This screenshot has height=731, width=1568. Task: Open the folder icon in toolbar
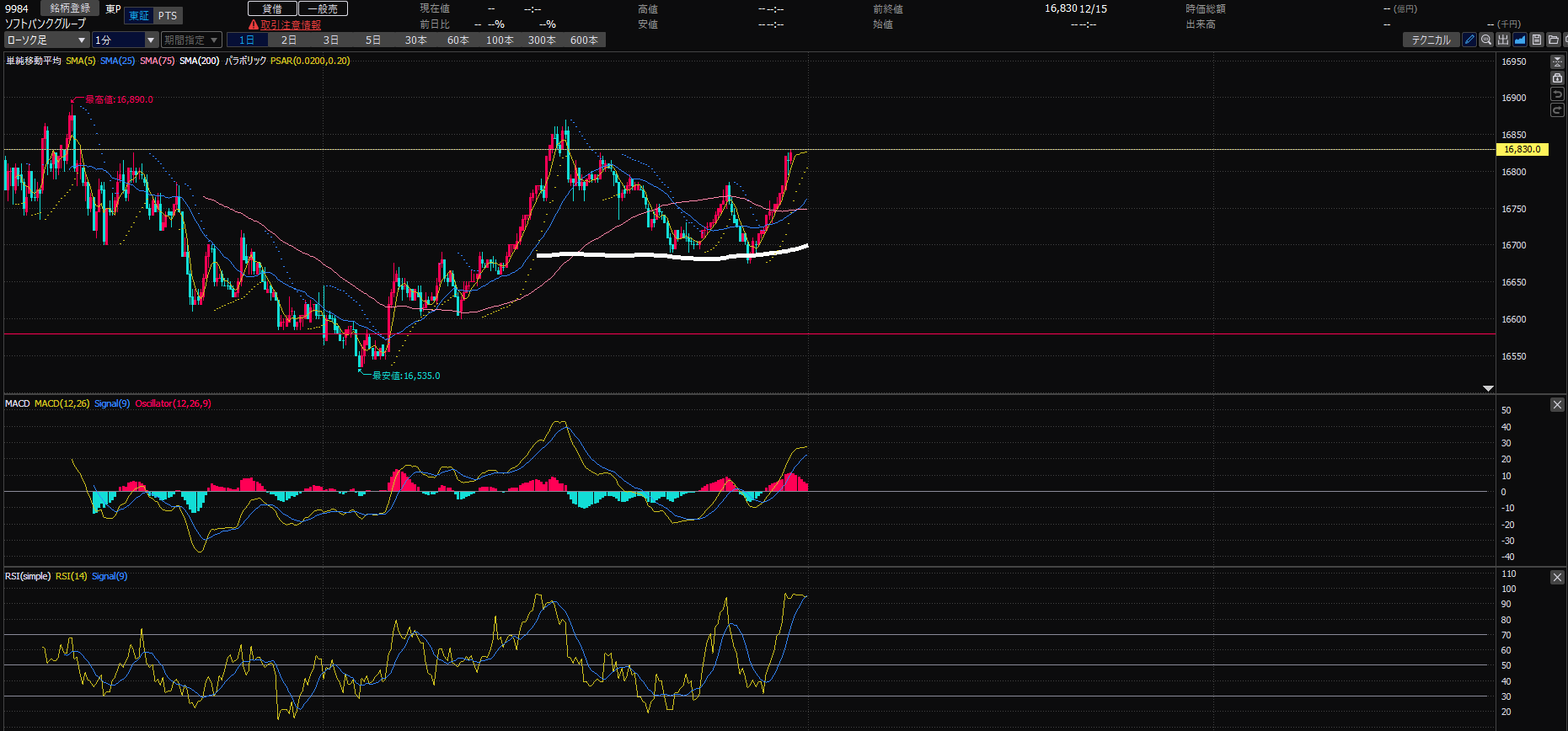pyautogui.click(x=1554, y=40)
